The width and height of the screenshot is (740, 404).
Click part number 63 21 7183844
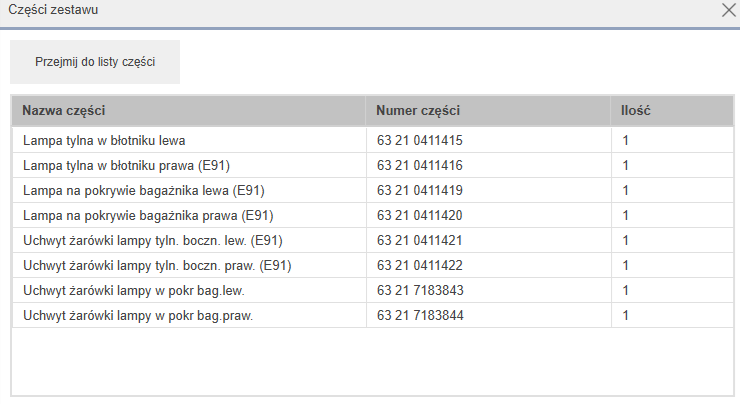[x=420, y=315]
